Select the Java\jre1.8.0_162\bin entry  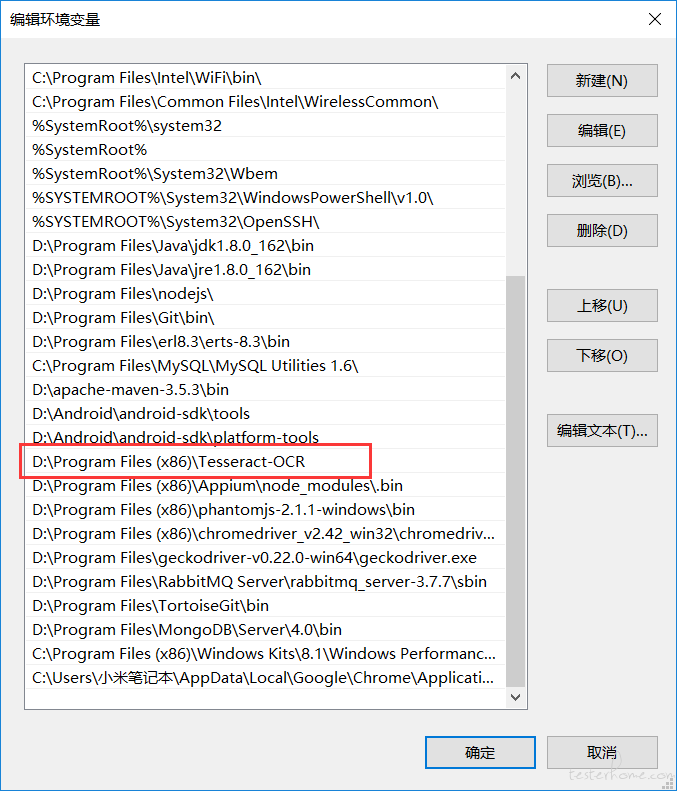265,269
